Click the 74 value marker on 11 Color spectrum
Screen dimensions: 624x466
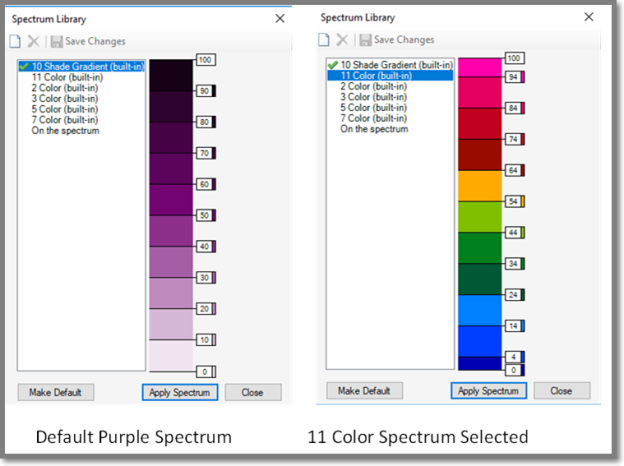pyautogui.click(x=513, y=139)
